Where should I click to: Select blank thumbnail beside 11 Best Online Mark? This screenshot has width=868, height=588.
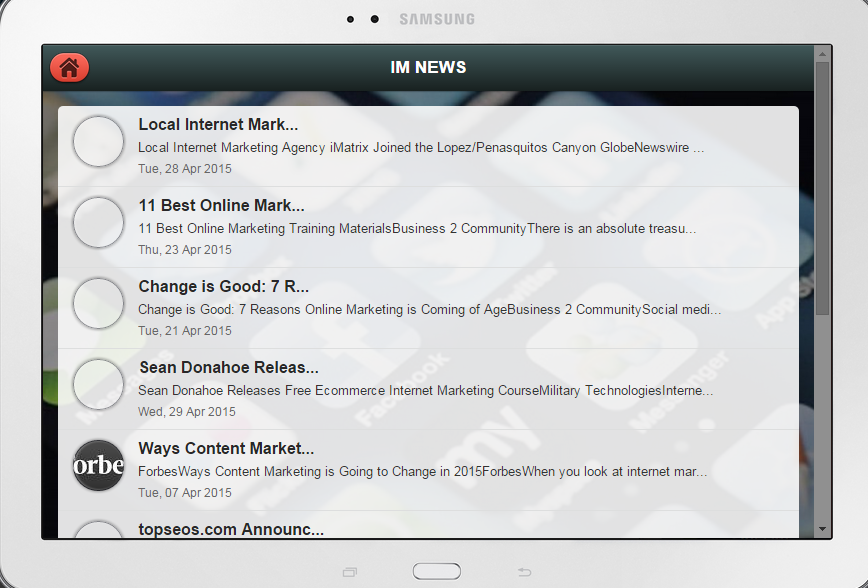(99, 222)
